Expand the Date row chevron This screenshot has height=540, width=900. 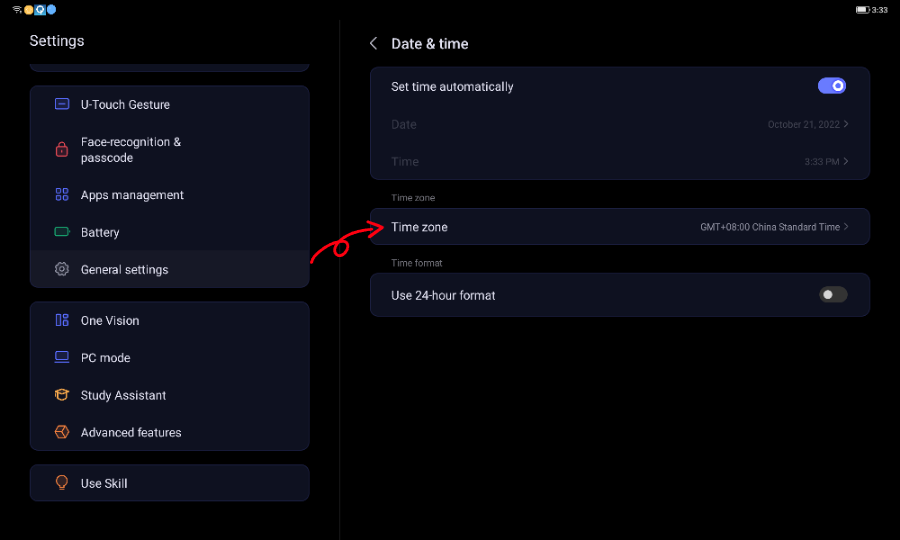[x=846, y=124]
